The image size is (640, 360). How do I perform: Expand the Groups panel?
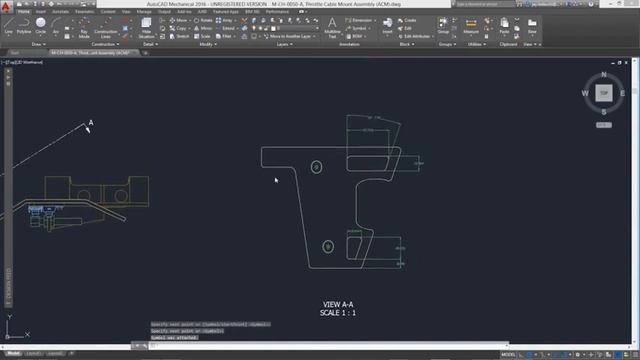(x=447, y=44)
